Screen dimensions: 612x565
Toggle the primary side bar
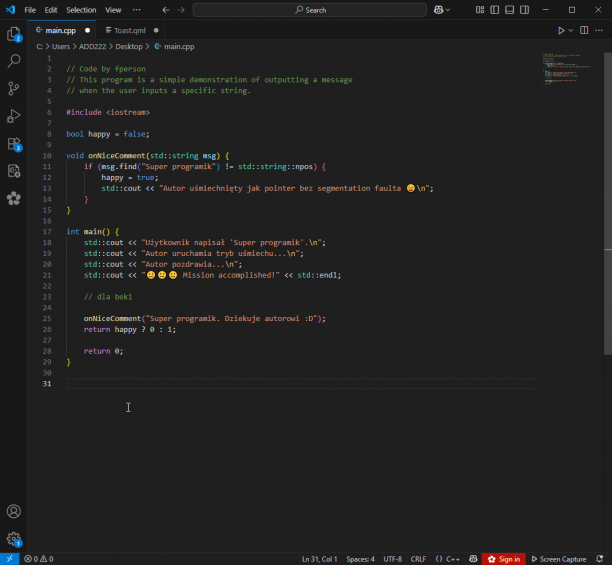[x=495, y=10]
